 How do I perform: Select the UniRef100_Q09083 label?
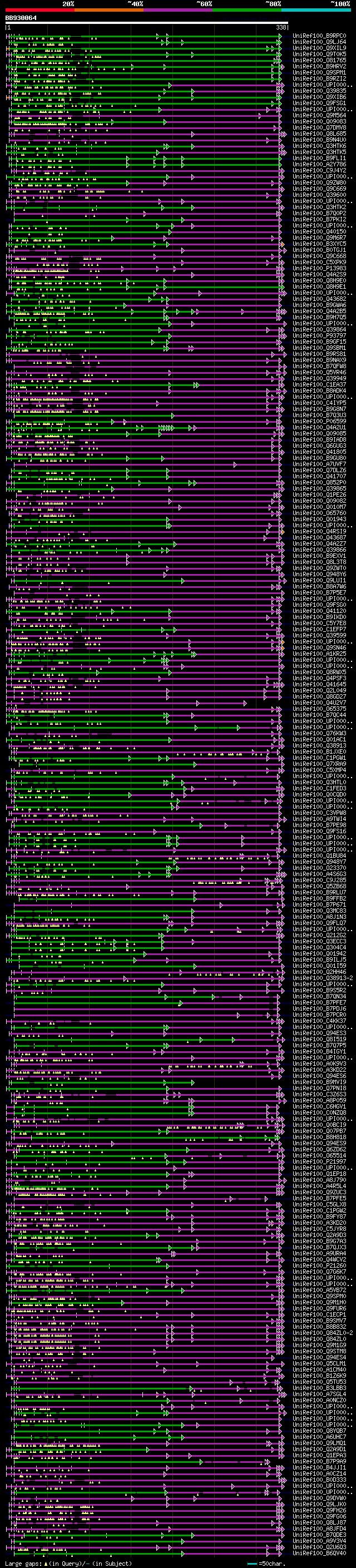pos(319,121)
